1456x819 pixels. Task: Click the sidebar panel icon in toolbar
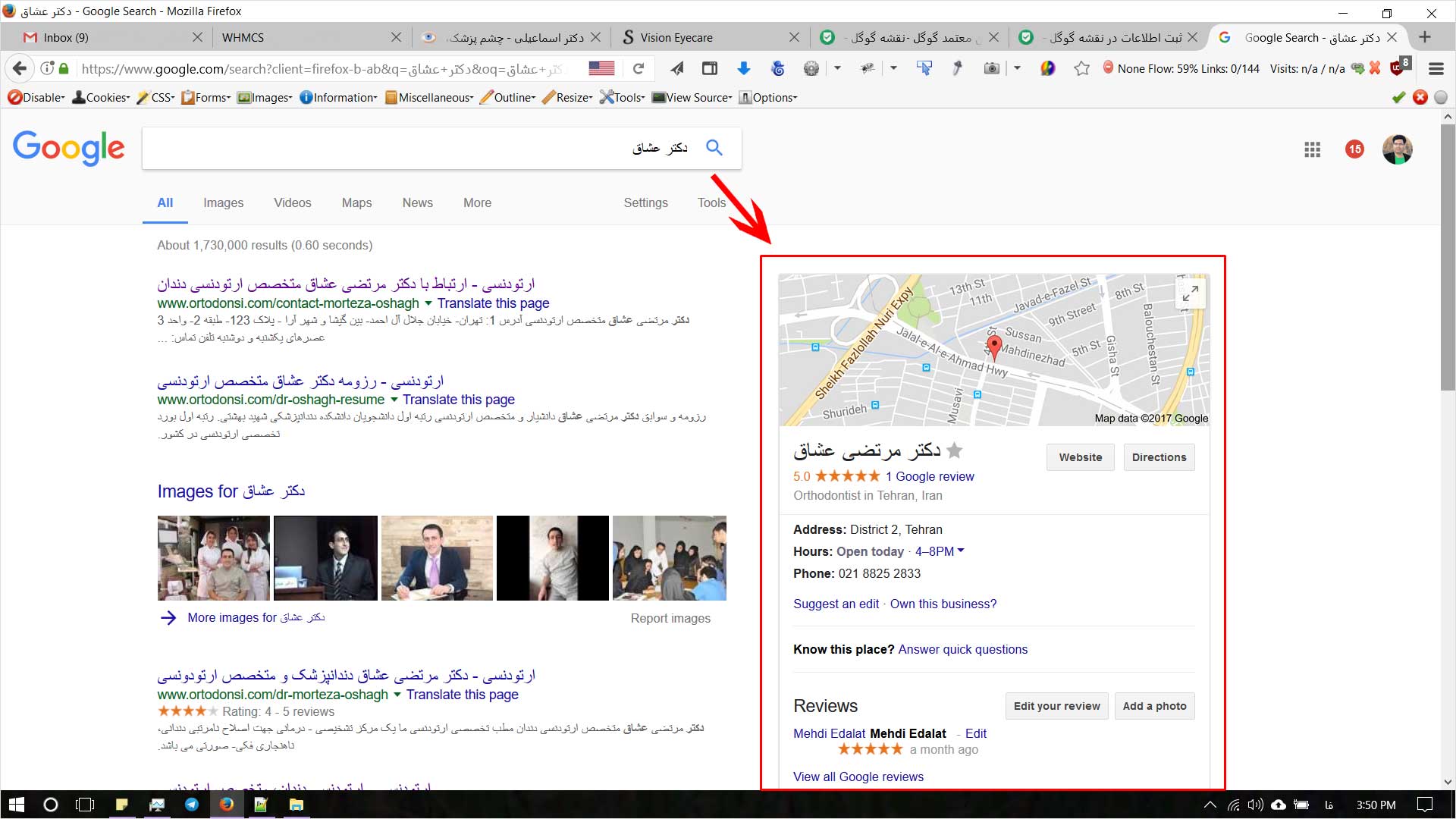[709, 68]
